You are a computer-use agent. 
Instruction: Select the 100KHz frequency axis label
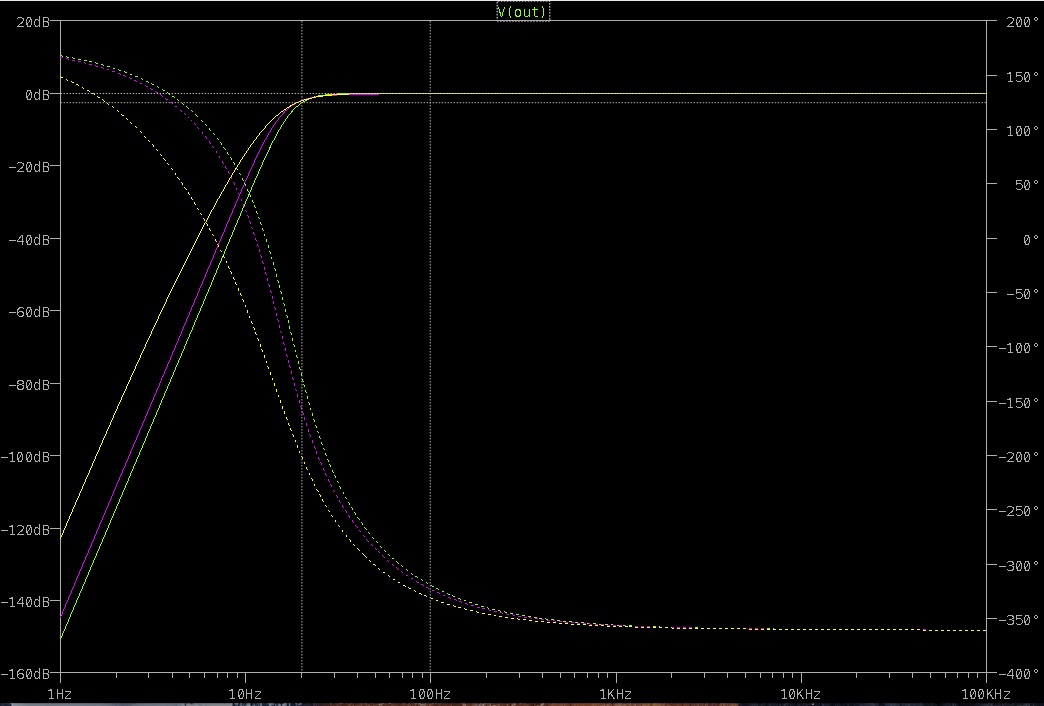(x=985, y=695)
